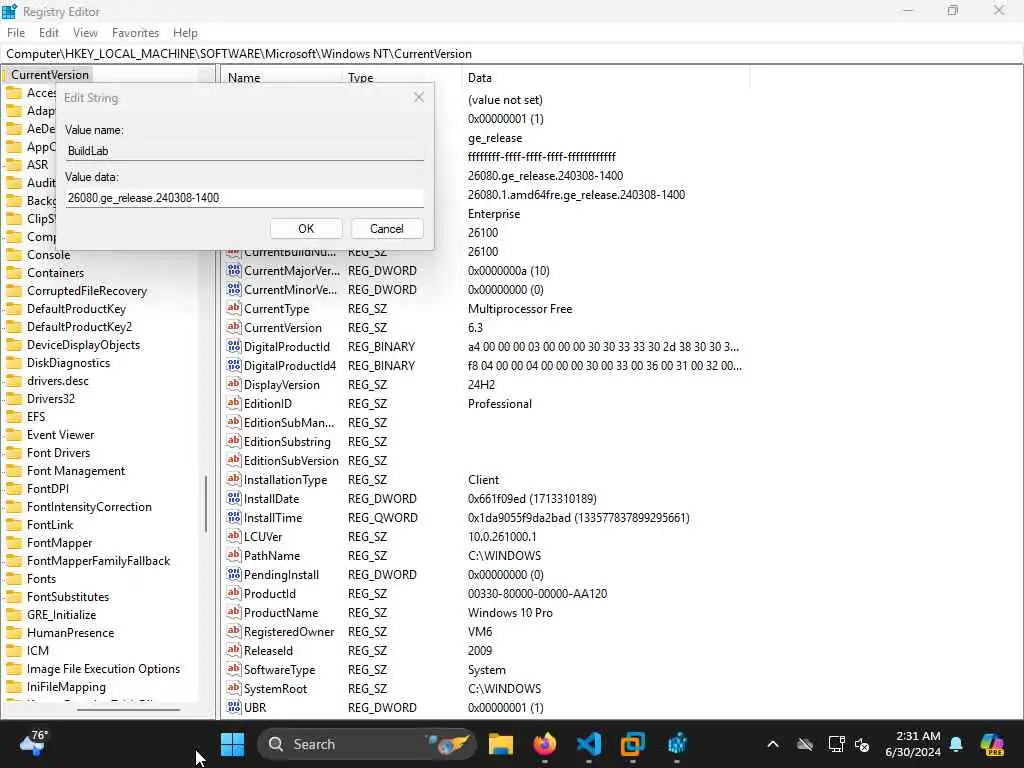Open the File menu
This screenshot has width=1024, height=768.
[x=16, y=33]
